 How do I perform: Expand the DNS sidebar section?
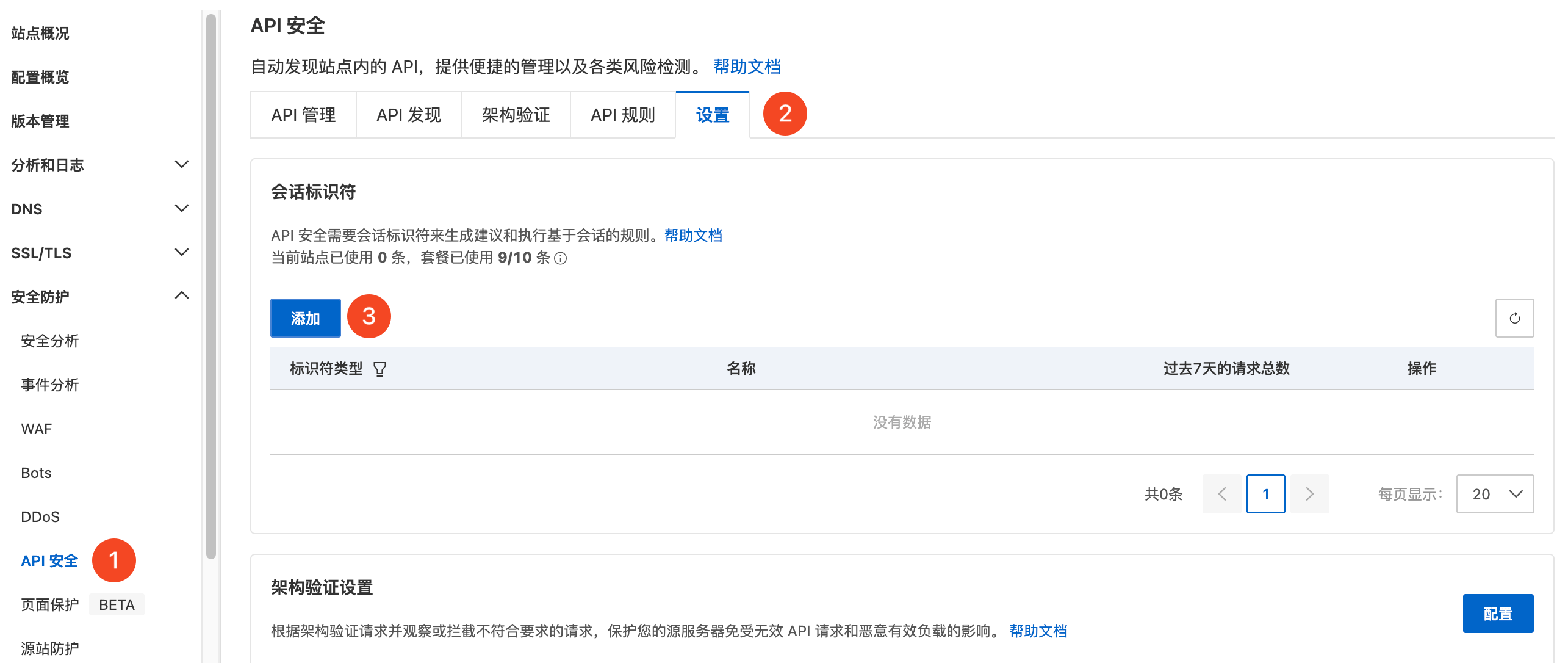181,209
